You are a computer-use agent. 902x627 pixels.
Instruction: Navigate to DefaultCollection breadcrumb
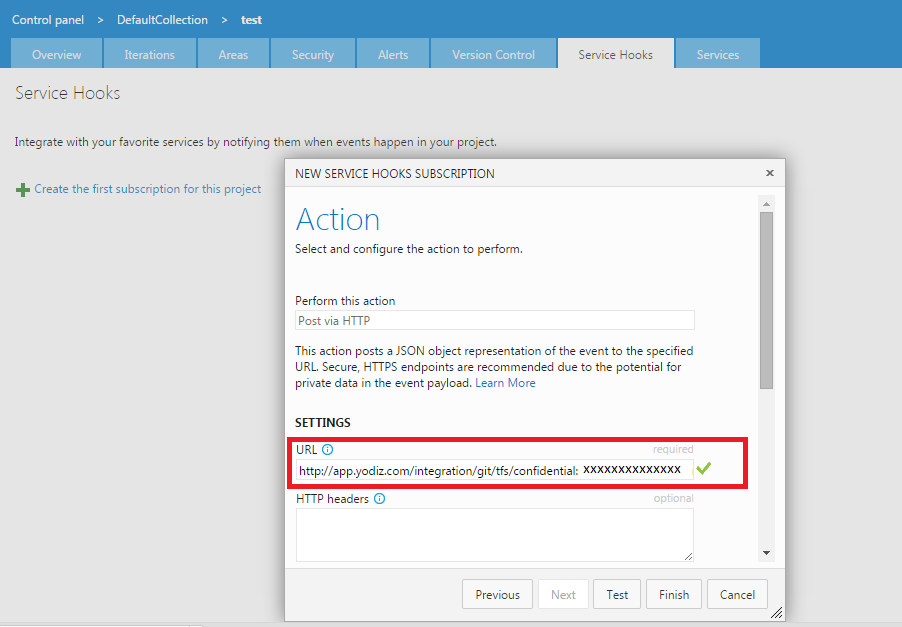pyautogui.click(x=162, y=20)
